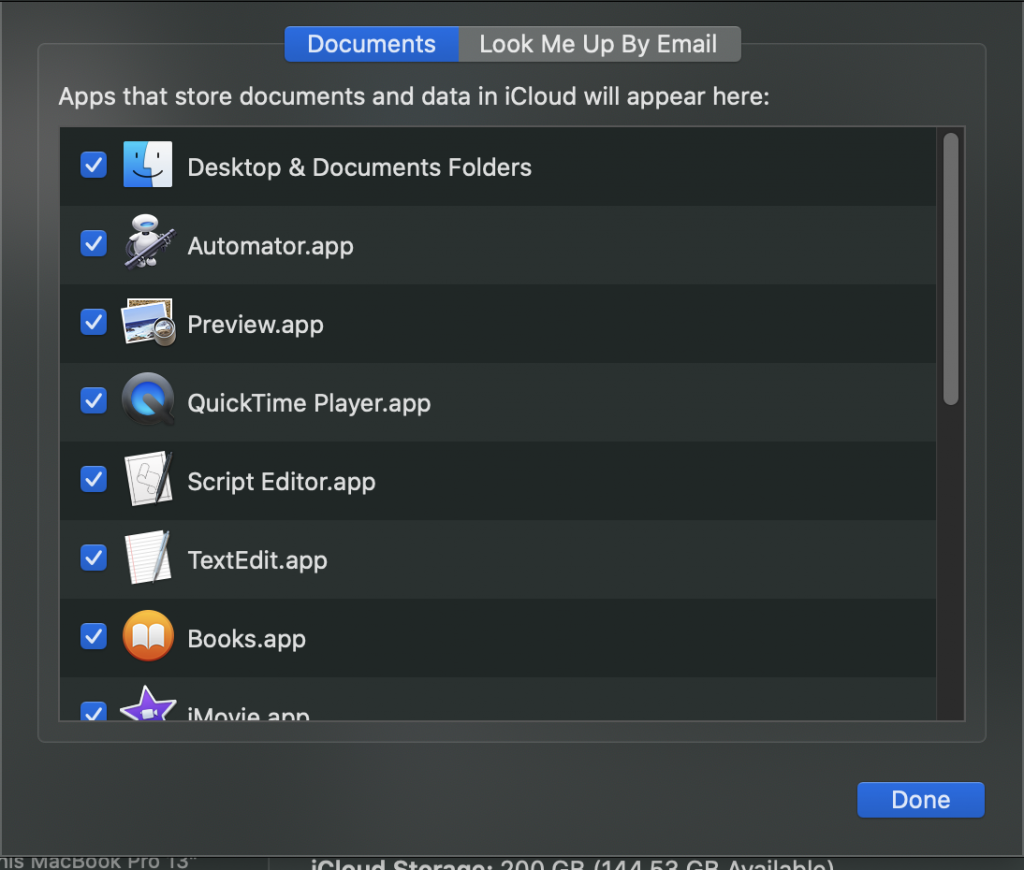The width and height of the screenshot is (1024, 870).
Task: Select the Script Editor.app row text
Action: [281, 481]
